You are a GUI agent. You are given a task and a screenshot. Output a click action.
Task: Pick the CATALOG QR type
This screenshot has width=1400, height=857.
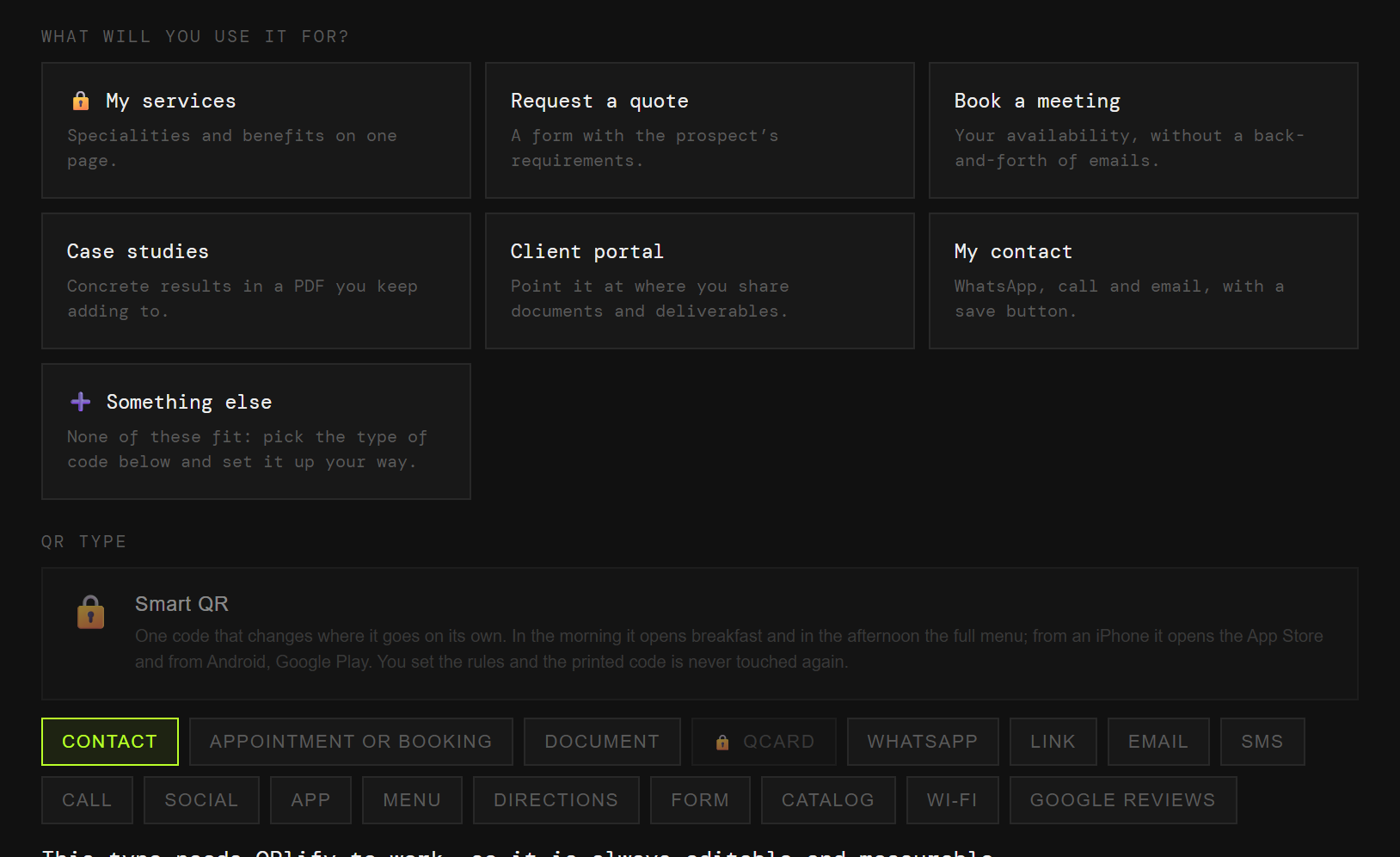828,800
